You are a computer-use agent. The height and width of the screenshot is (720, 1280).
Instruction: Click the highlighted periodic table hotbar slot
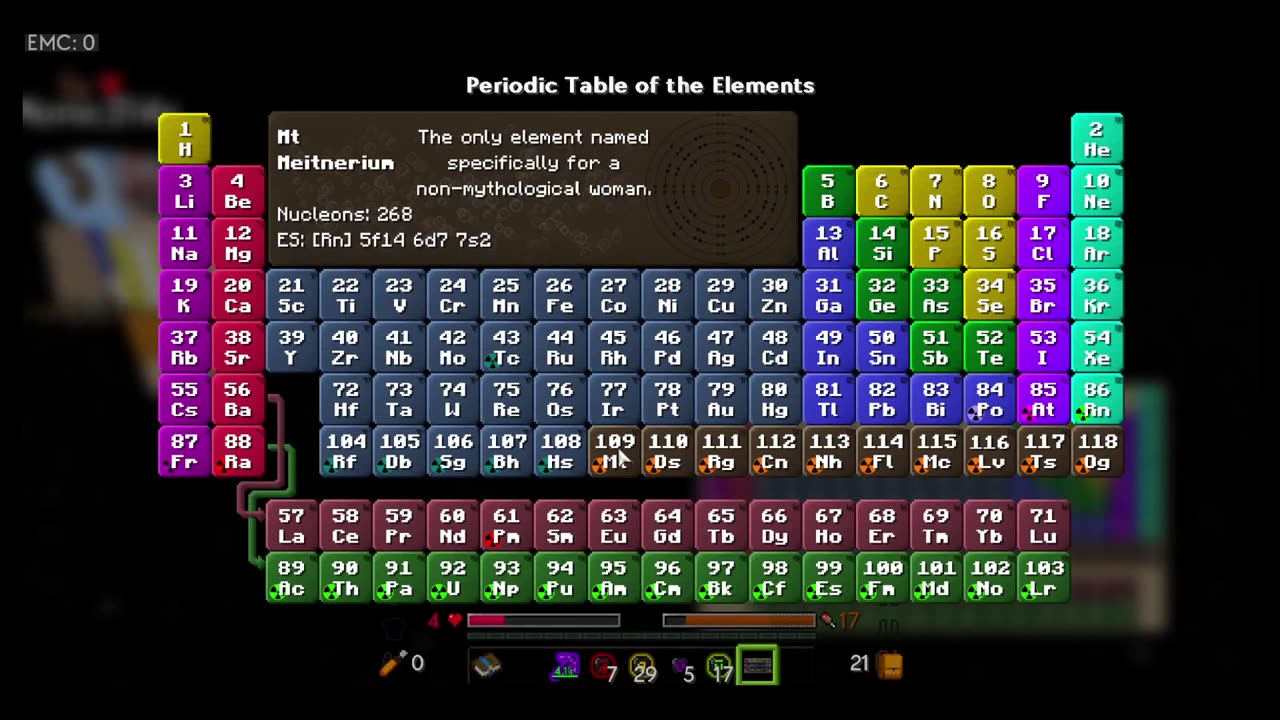pyautogui.click(x=757, y=665)
